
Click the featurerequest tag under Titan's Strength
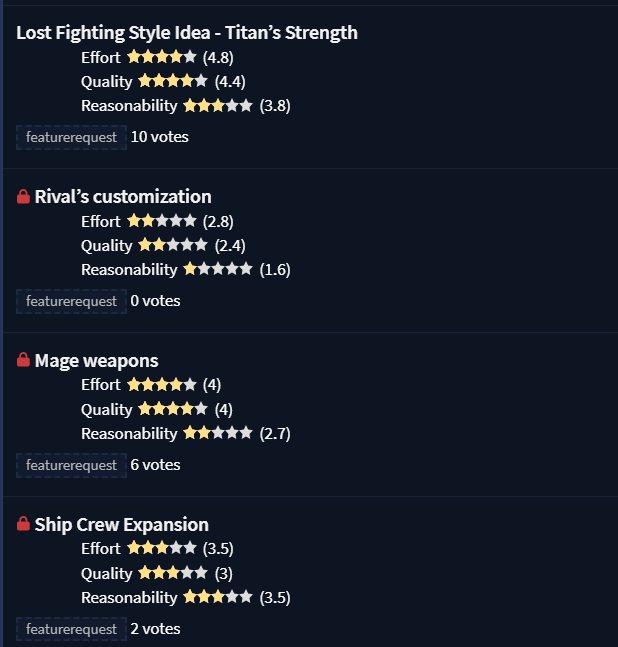[x=71, y=137]
